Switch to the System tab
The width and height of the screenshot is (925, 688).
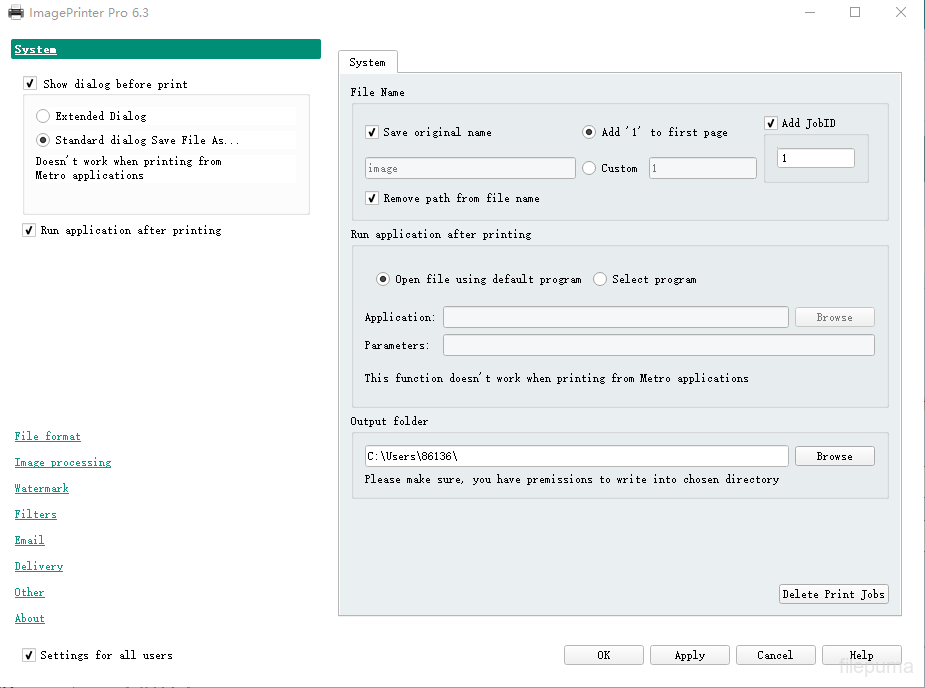point(367,62)
